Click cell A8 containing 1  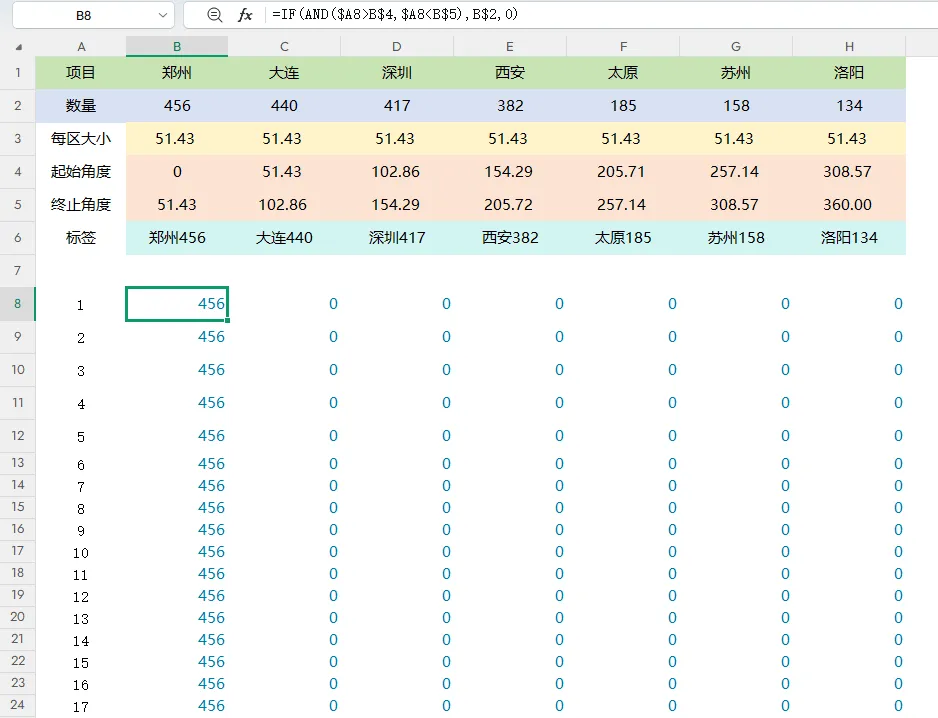tap(81, 304)
